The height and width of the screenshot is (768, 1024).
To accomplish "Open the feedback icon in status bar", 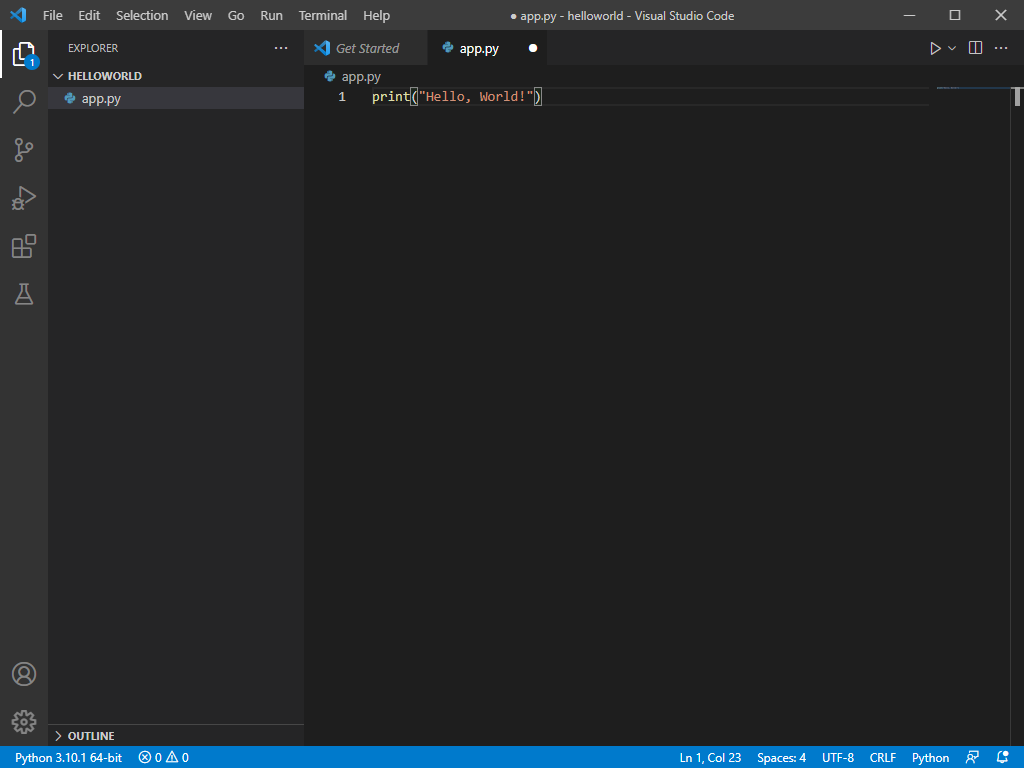I will coord(972,758).
